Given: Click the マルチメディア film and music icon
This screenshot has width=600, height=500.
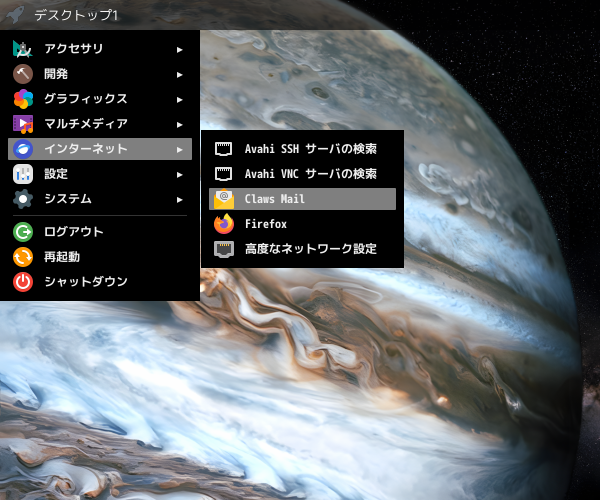Looking at the screenshot, I should (x=23, y=124).
